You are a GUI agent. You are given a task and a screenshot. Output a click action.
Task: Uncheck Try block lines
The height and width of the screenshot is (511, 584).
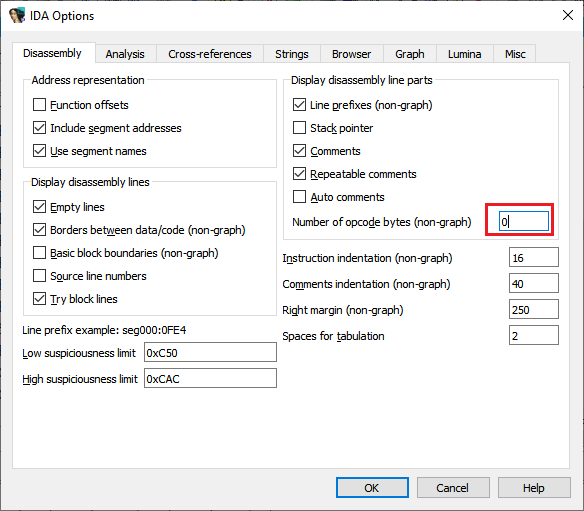click(39, 299)
